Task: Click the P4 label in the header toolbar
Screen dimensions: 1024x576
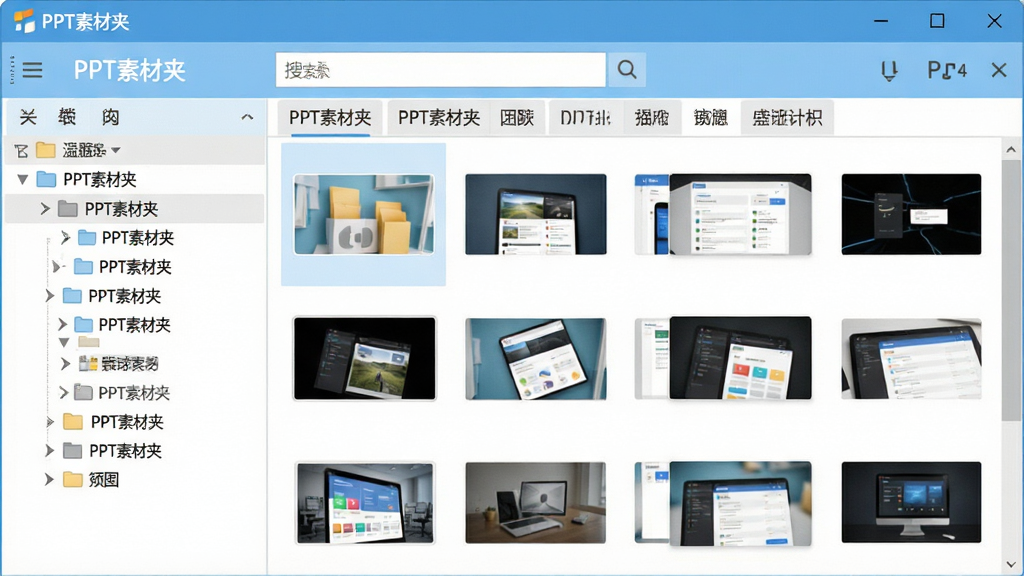Action: click(947, 70)
